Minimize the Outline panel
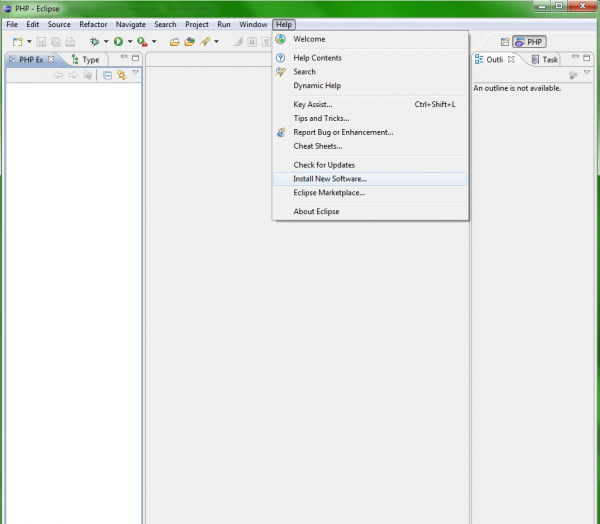Image resolution: width=600 pixels, height=524 pixels. click(575, 57)
